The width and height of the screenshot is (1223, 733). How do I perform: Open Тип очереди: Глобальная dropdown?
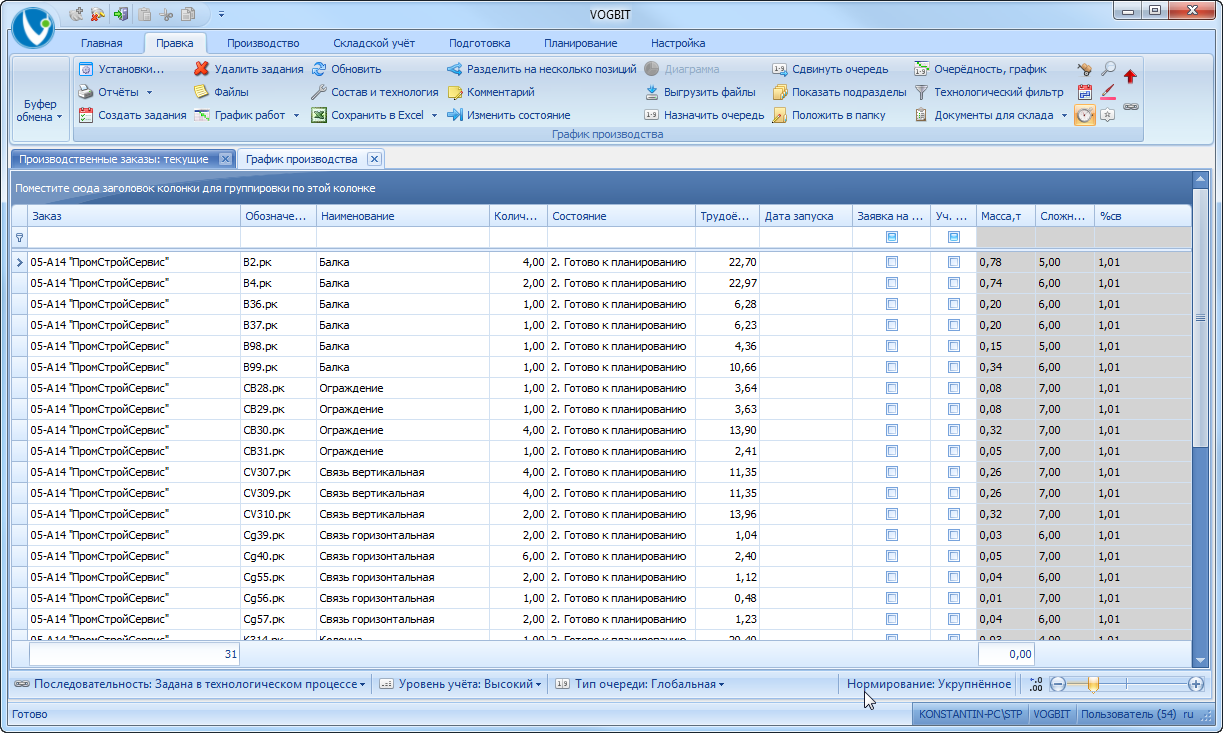pyautogui.click(x=640, y=684)
